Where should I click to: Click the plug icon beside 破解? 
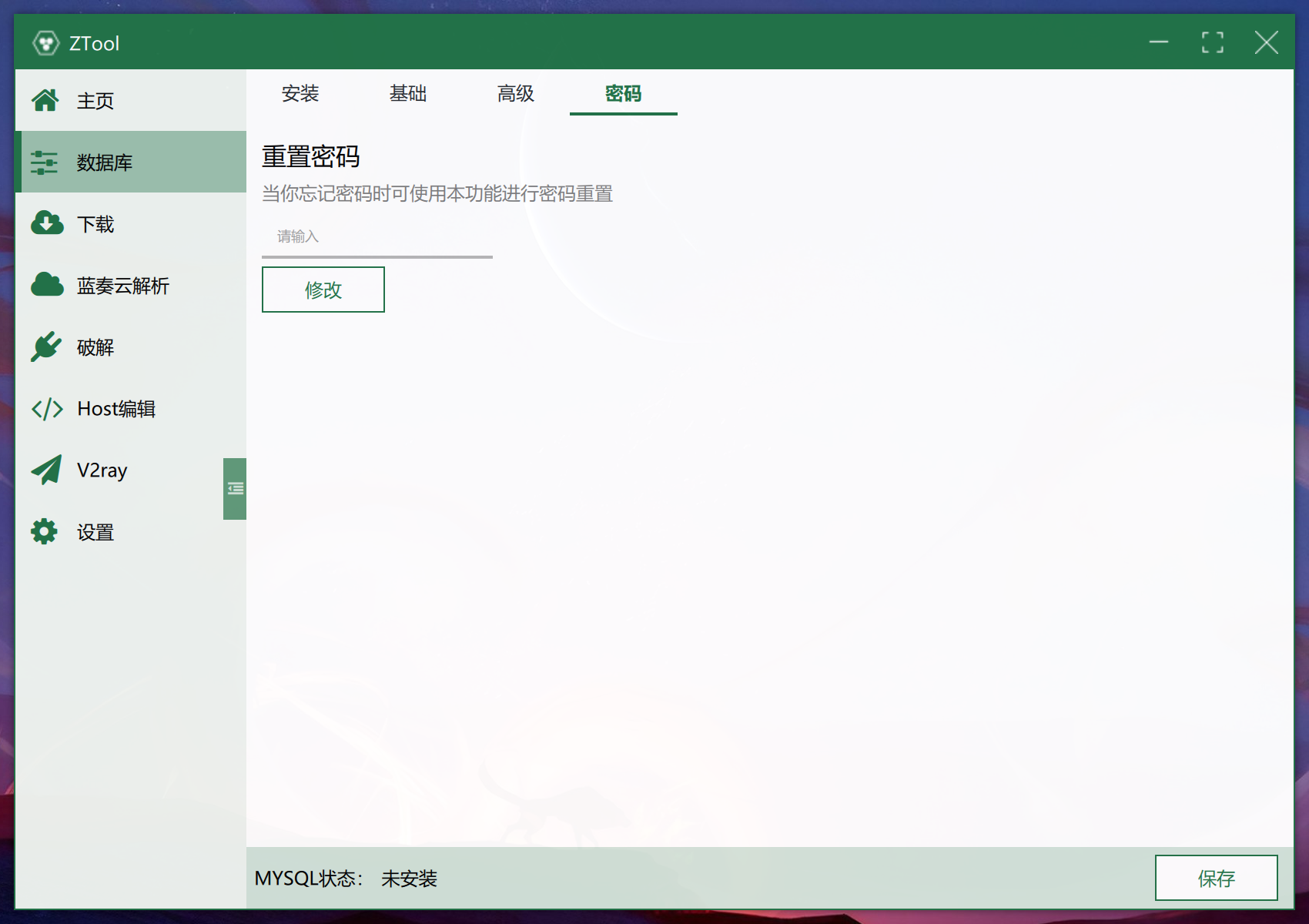pyautogui.click(x=46, y=346)
